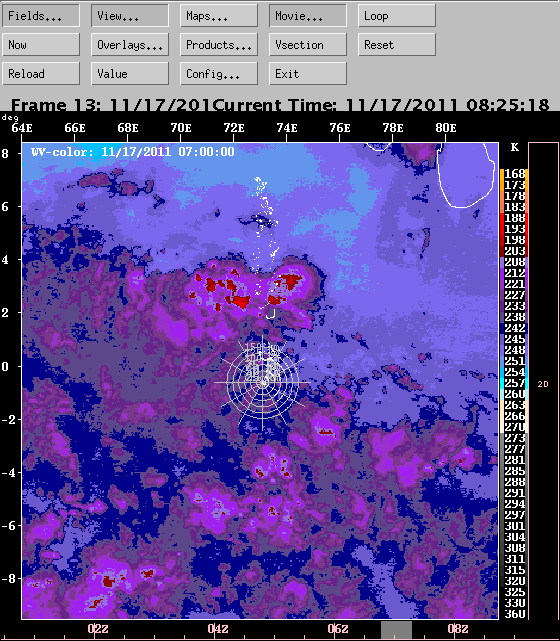Toggle the Loop button
The height and width of the screenshot is (641, 560).
tap(397, 16)
